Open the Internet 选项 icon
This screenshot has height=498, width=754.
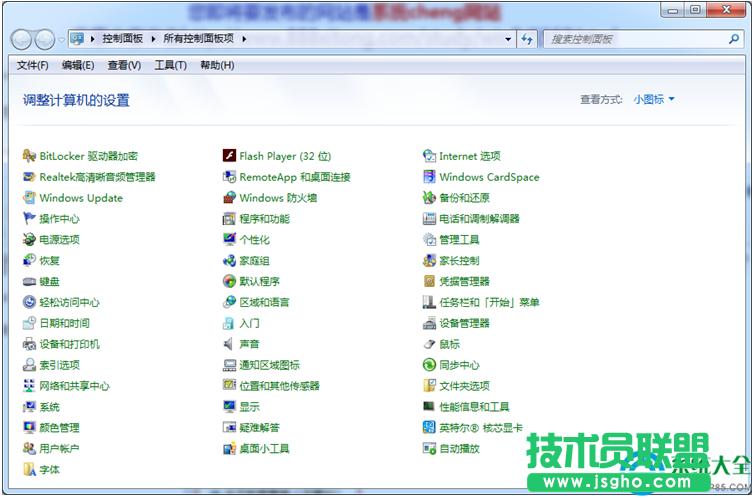tap(430, 156)
